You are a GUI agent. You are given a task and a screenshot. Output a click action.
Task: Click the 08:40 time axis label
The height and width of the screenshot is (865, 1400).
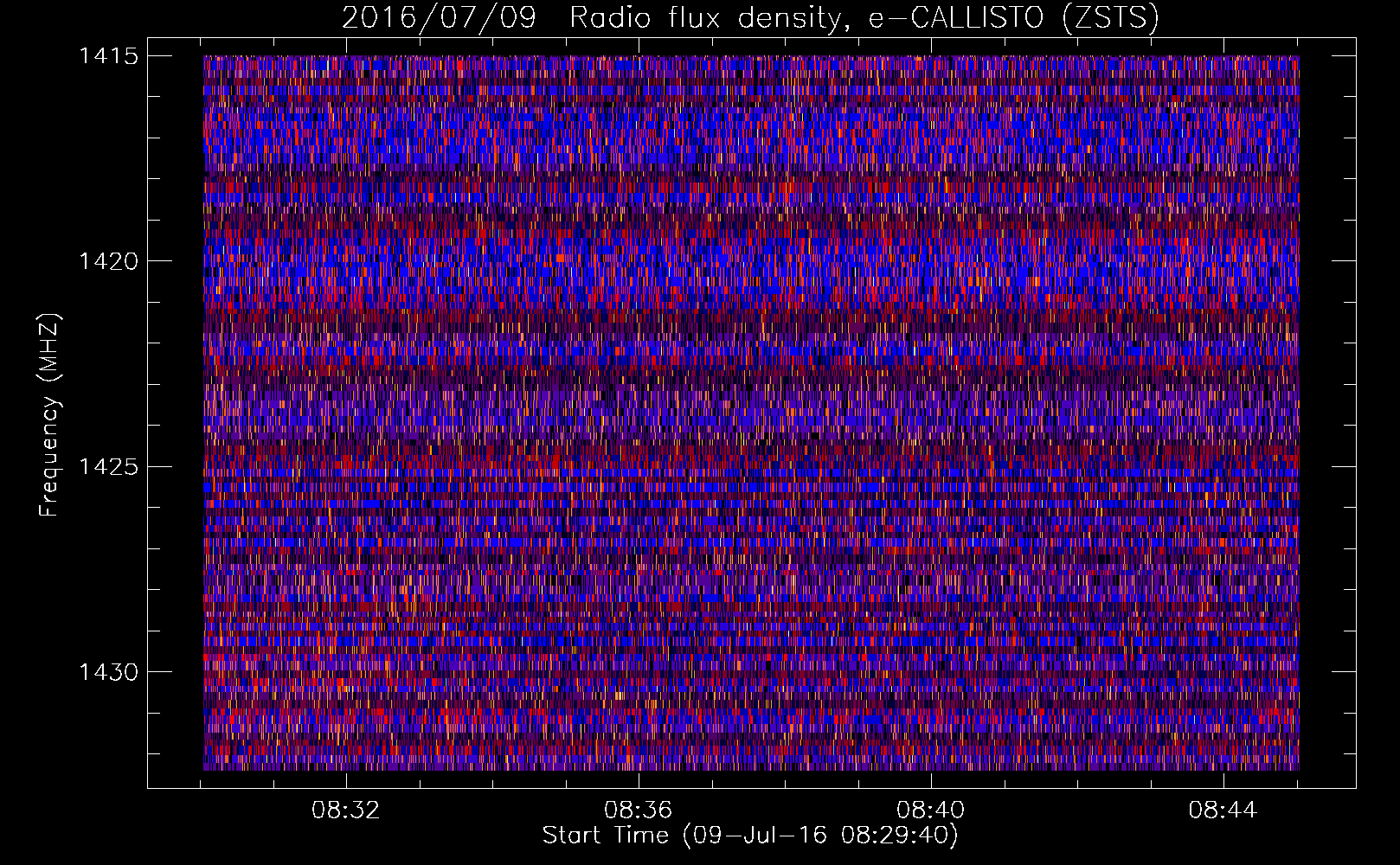tap(931, 811)
